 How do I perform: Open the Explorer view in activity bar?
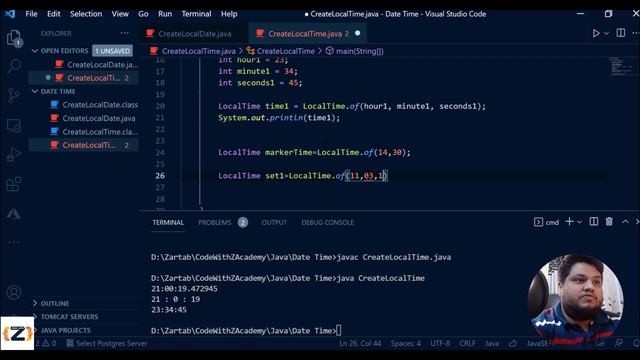click(14, 38)
